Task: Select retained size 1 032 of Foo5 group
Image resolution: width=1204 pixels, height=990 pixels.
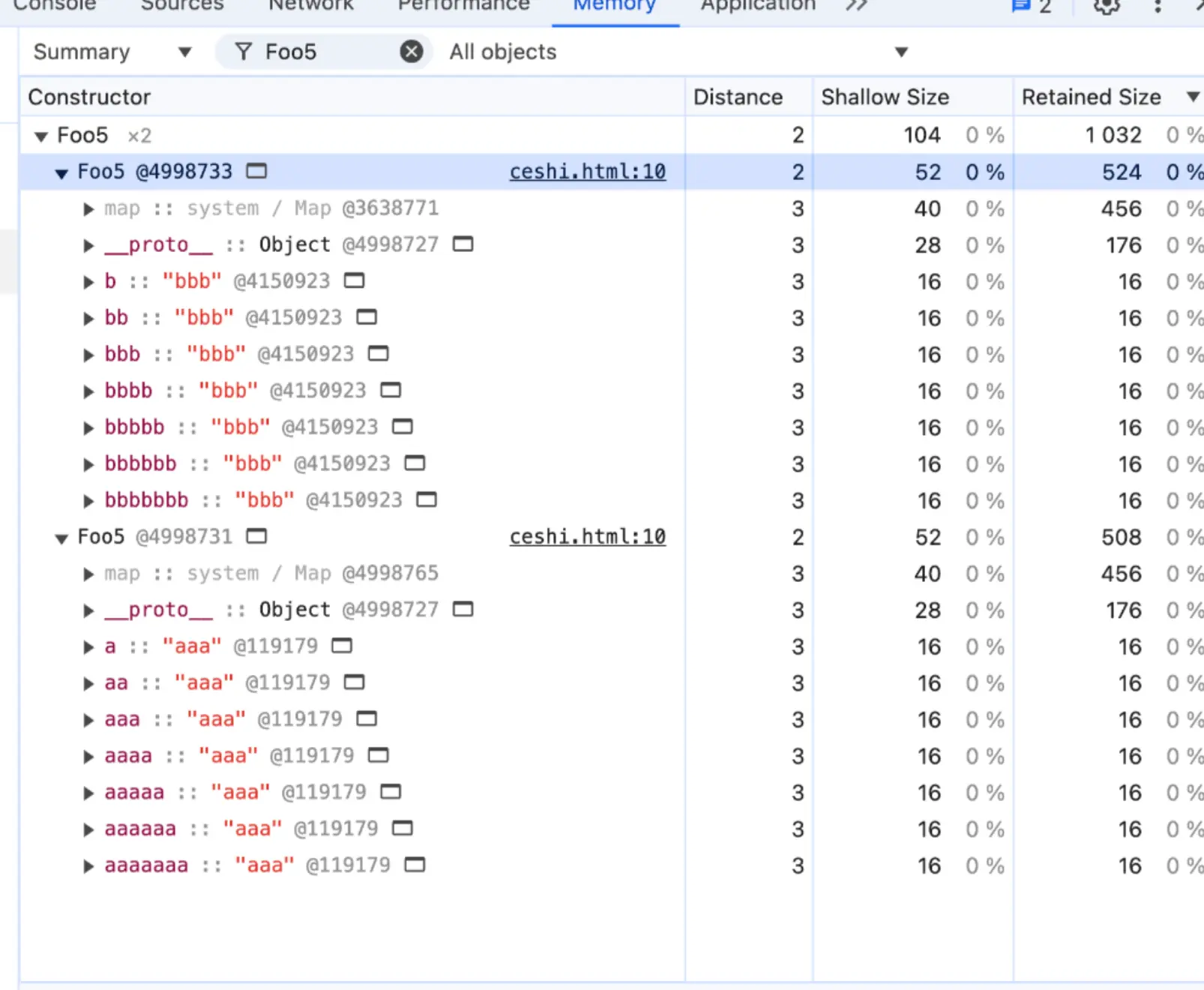Action: 1113,136
